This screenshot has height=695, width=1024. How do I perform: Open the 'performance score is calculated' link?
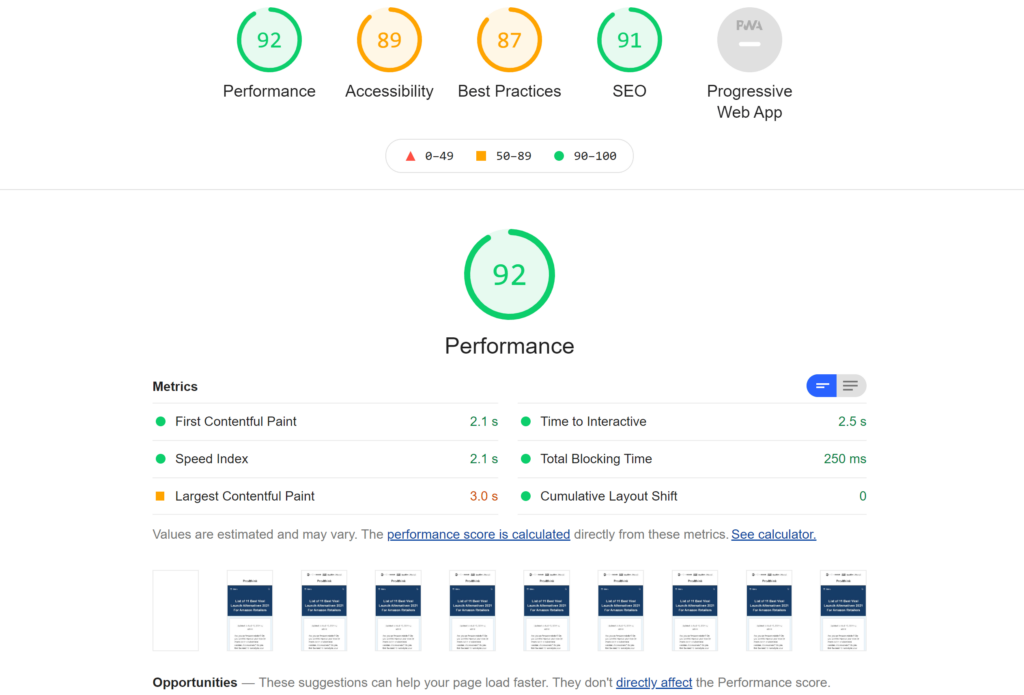click(478, 535)
